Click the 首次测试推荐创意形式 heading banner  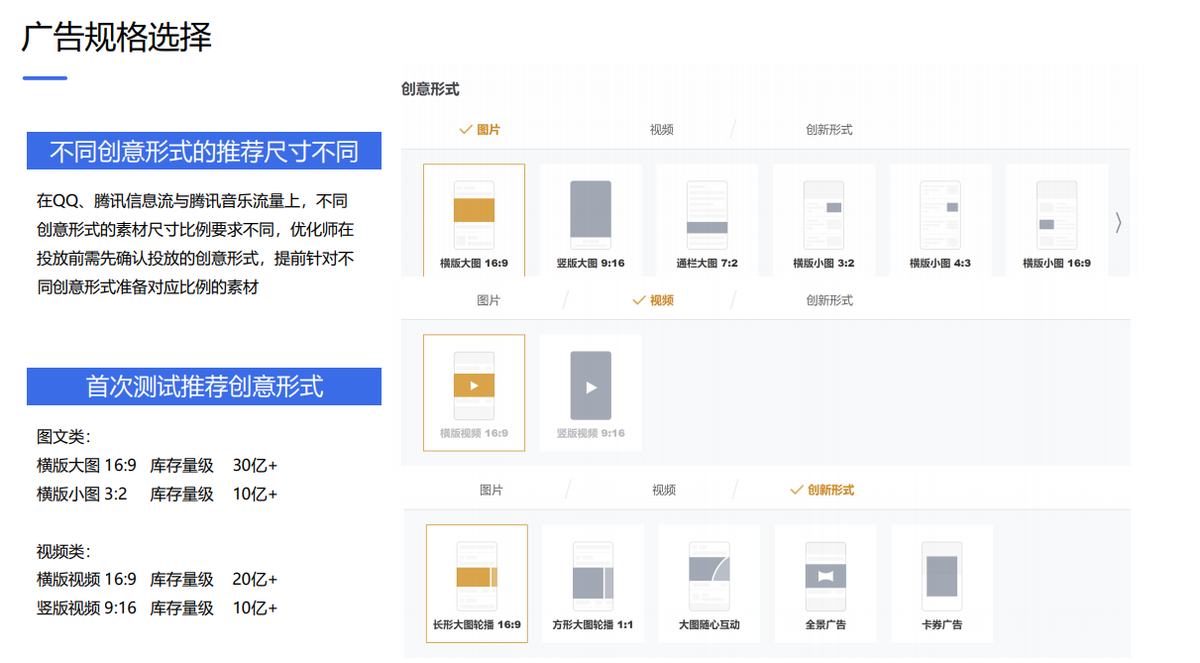[204, 387]
